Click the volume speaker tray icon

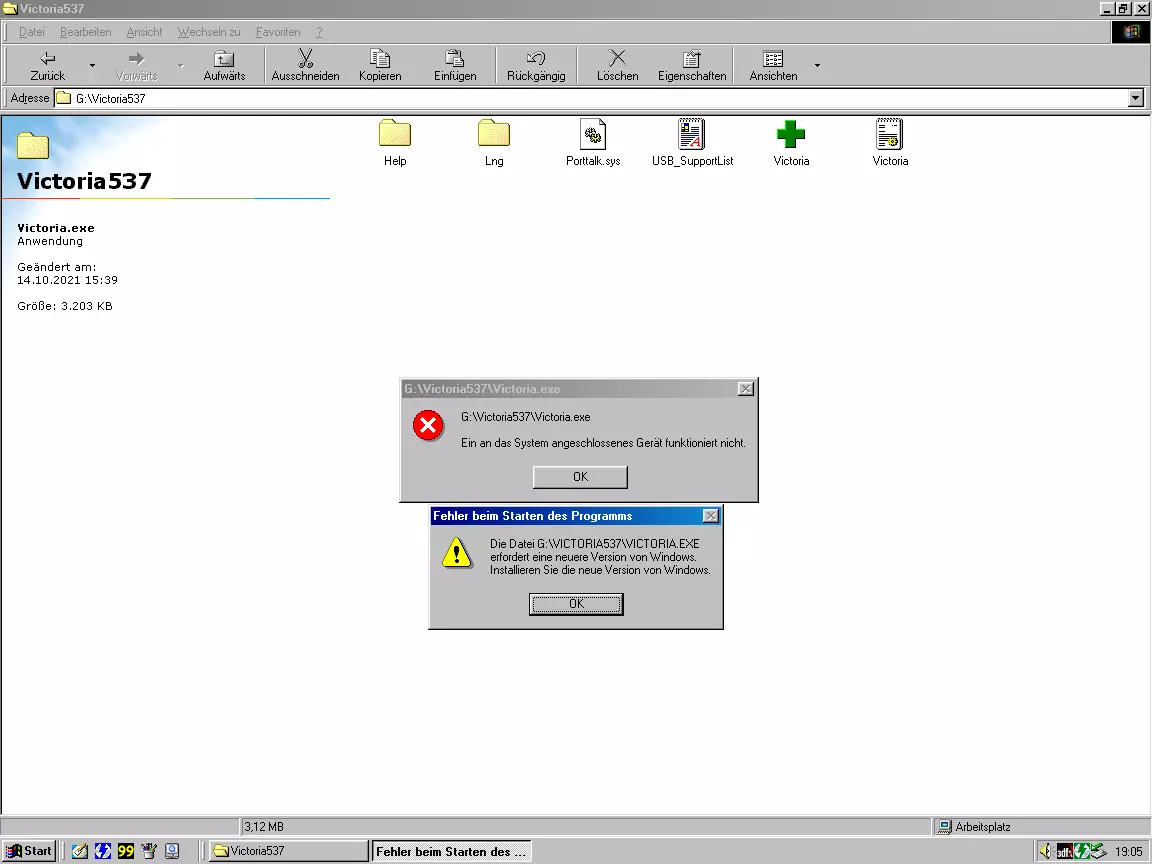(1046, 852)
